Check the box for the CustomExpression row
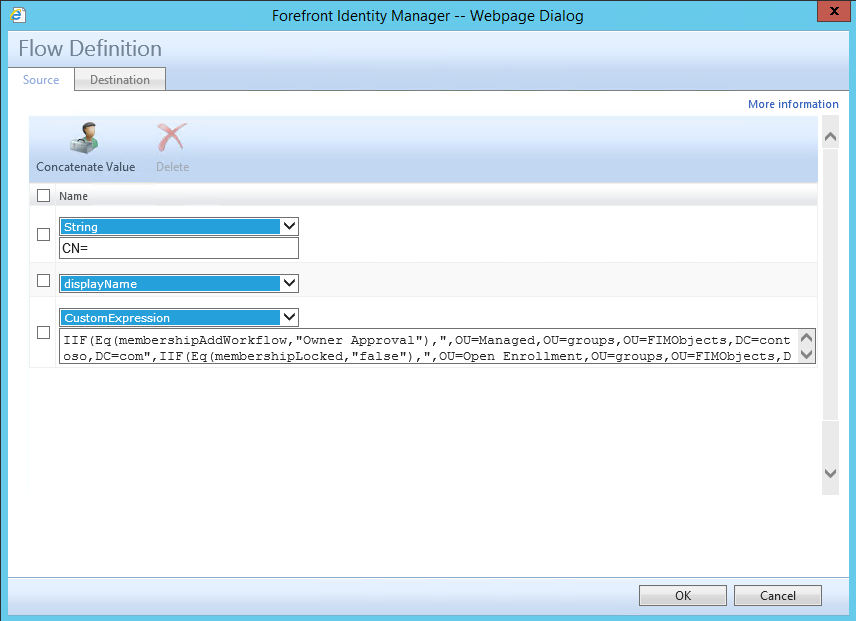 43,332
